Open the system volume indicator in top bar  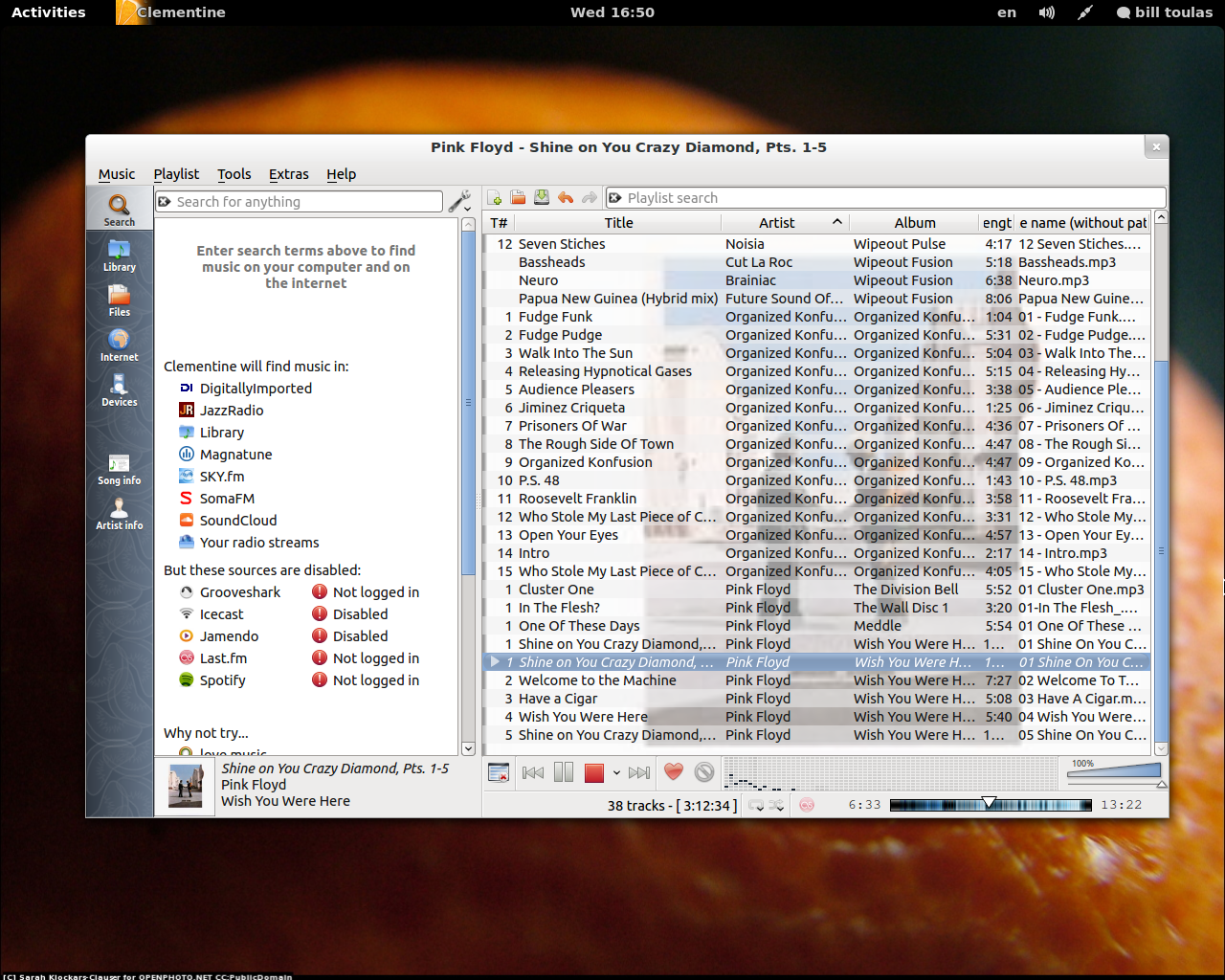tap(1047, 12)
